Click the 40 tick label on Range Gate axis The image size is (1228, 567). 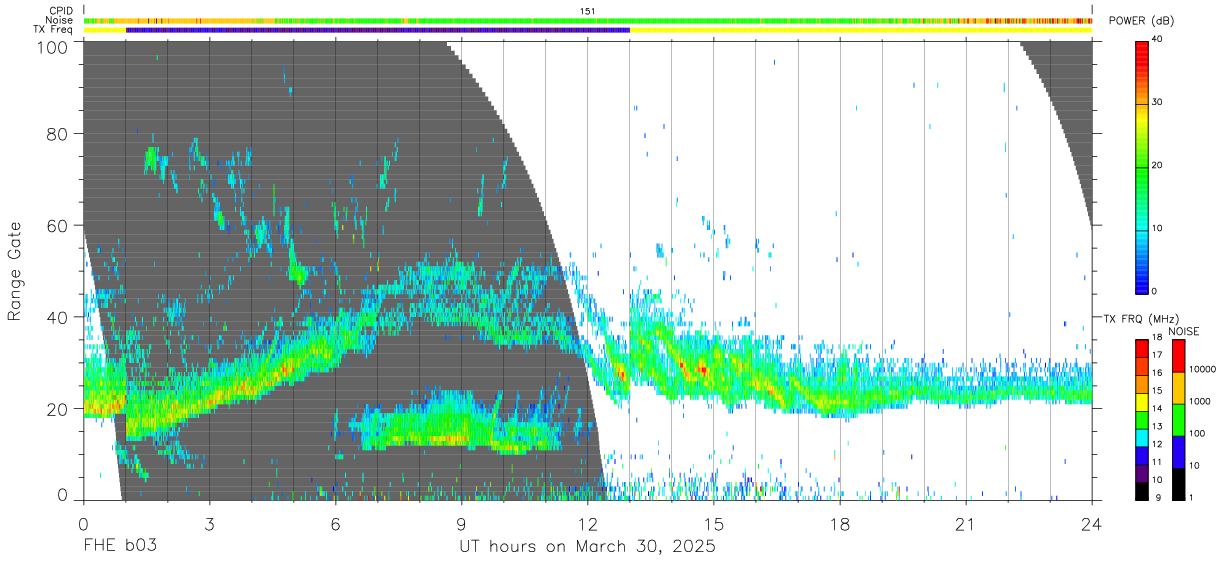58,317
